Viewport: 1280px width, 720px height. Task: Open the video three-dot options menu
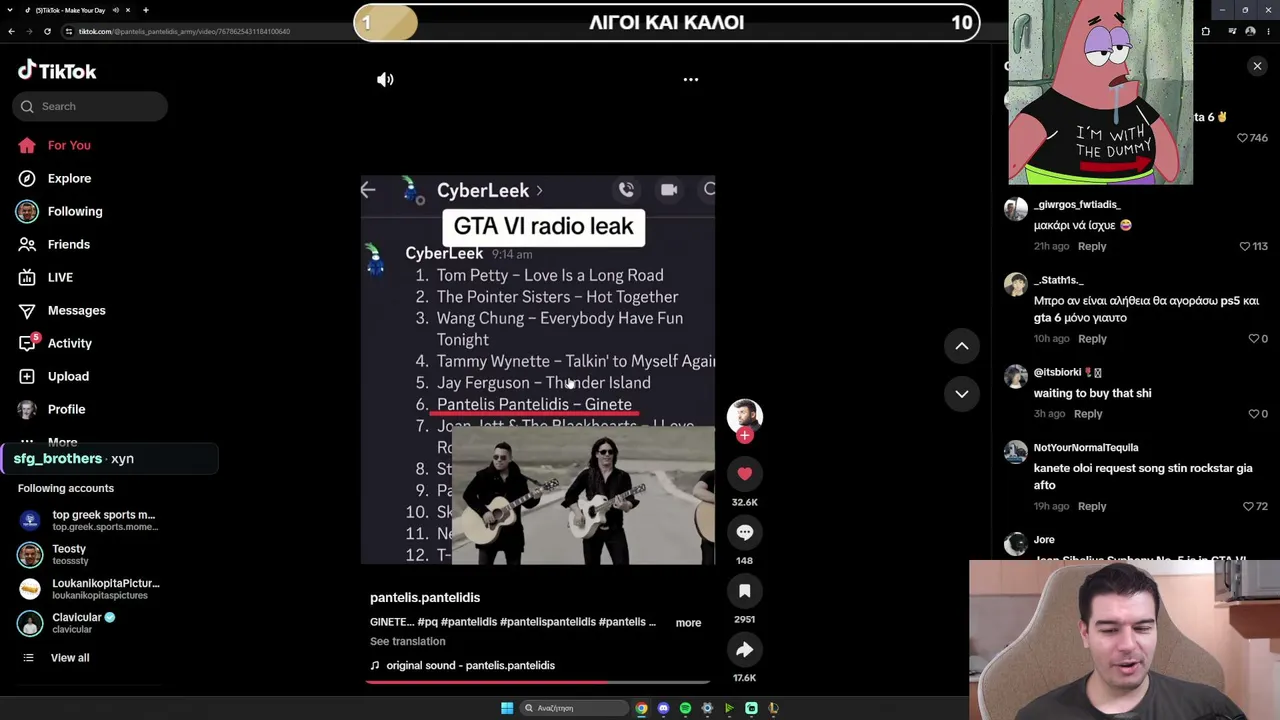(691, 79)
